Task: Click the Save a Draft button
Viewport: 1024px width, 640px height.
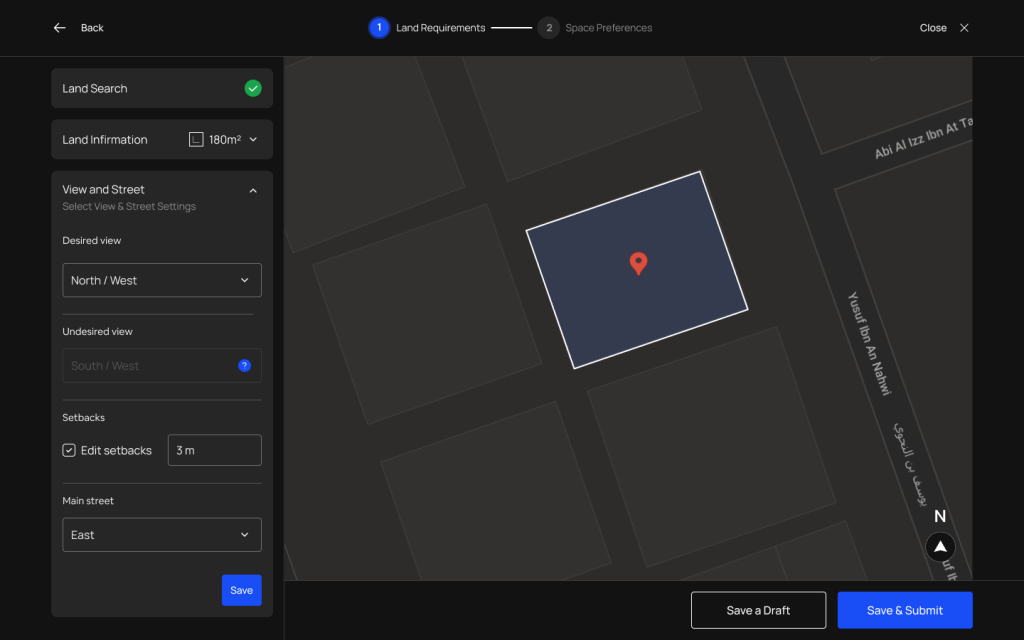Action: click(x=758, y=610)
